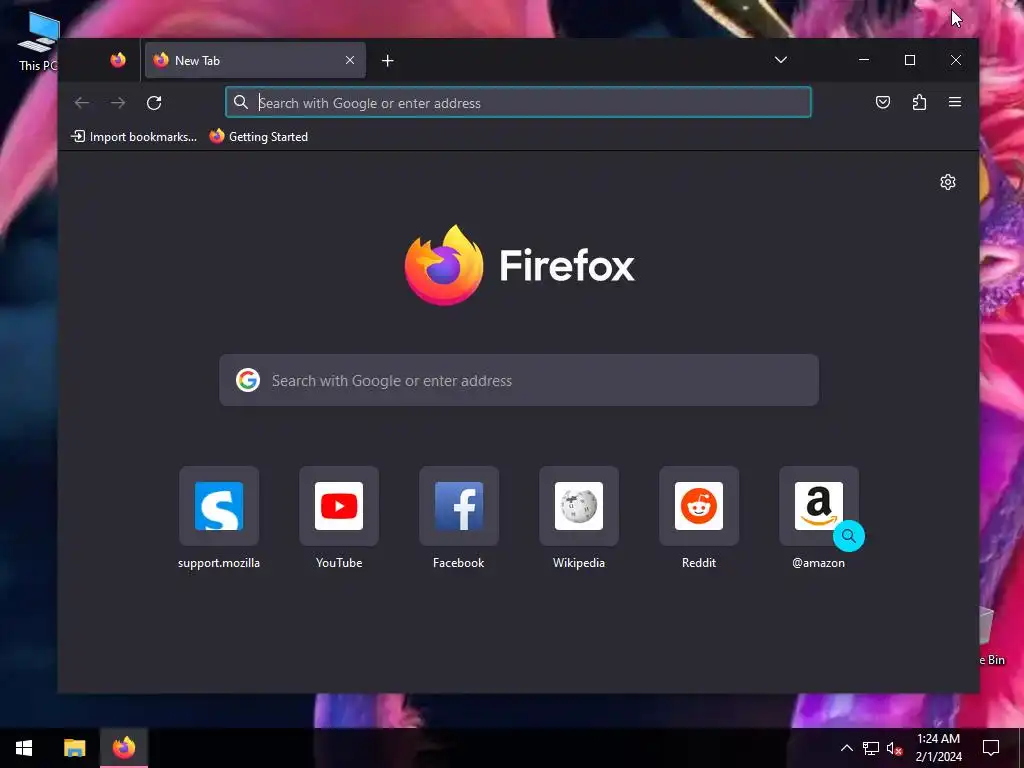Close the New Tab tab
Image resolution: width=1024 pixels, height=768 pixels.
pos(350,60)
